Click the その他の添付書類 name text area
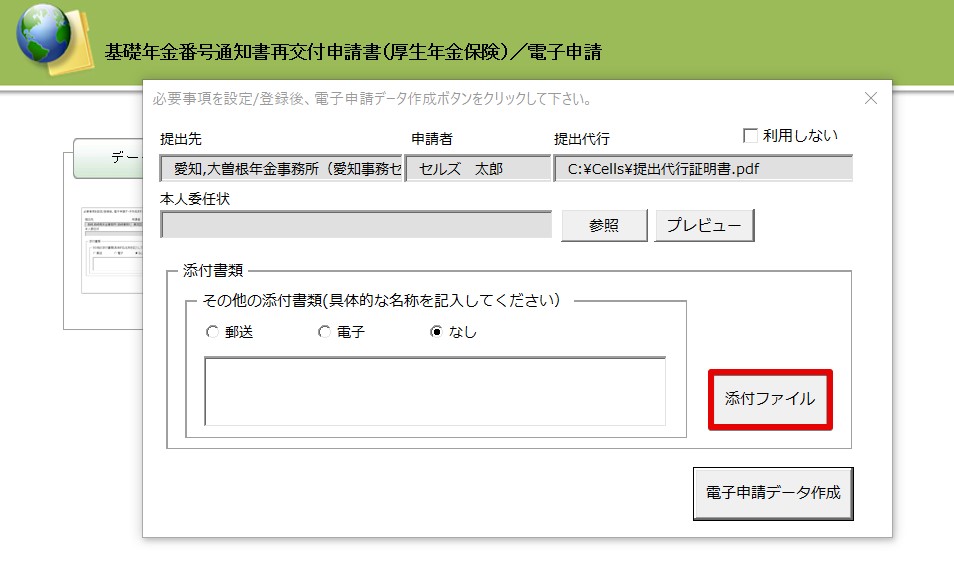Image resolution: width=954 pixels, height=564 pixels. pos(435,391)
